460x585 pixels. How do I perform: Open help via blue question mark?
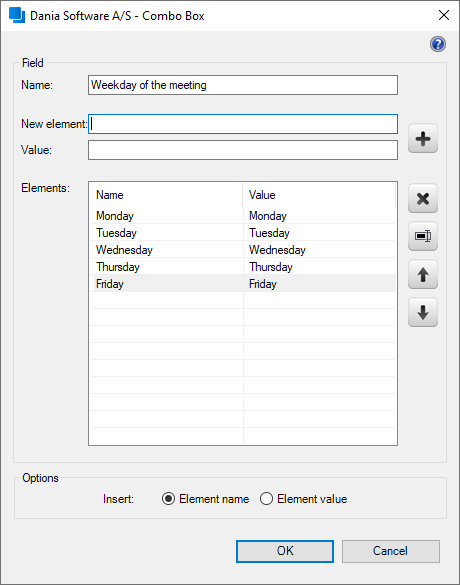point(438,44)
